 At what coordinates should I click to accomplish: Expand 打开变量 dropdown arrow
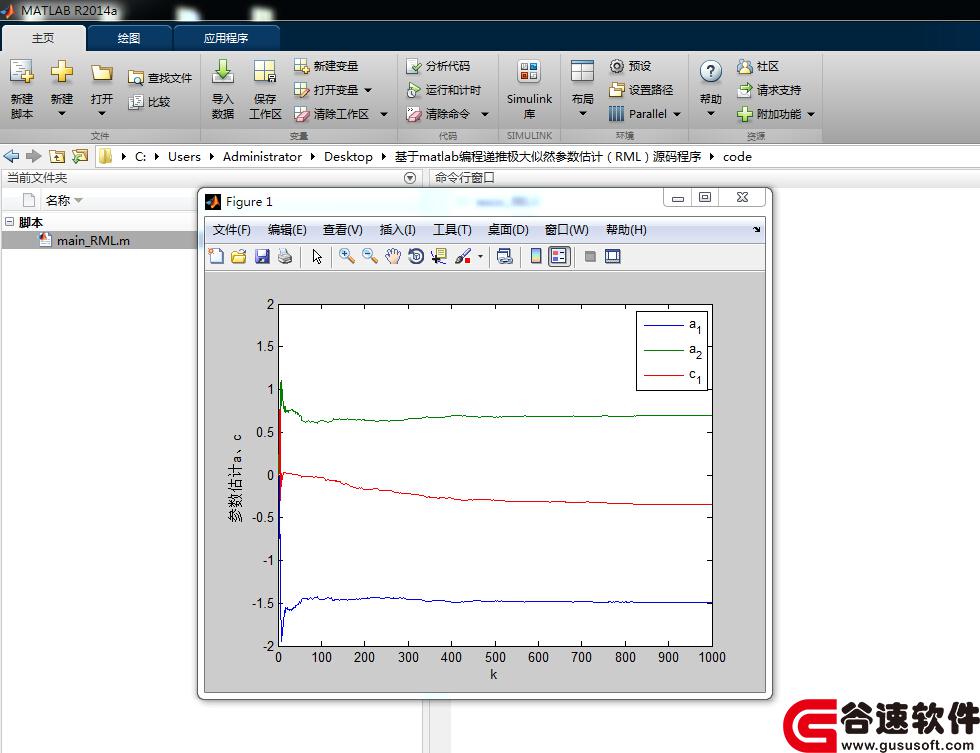tap(368, 90)
